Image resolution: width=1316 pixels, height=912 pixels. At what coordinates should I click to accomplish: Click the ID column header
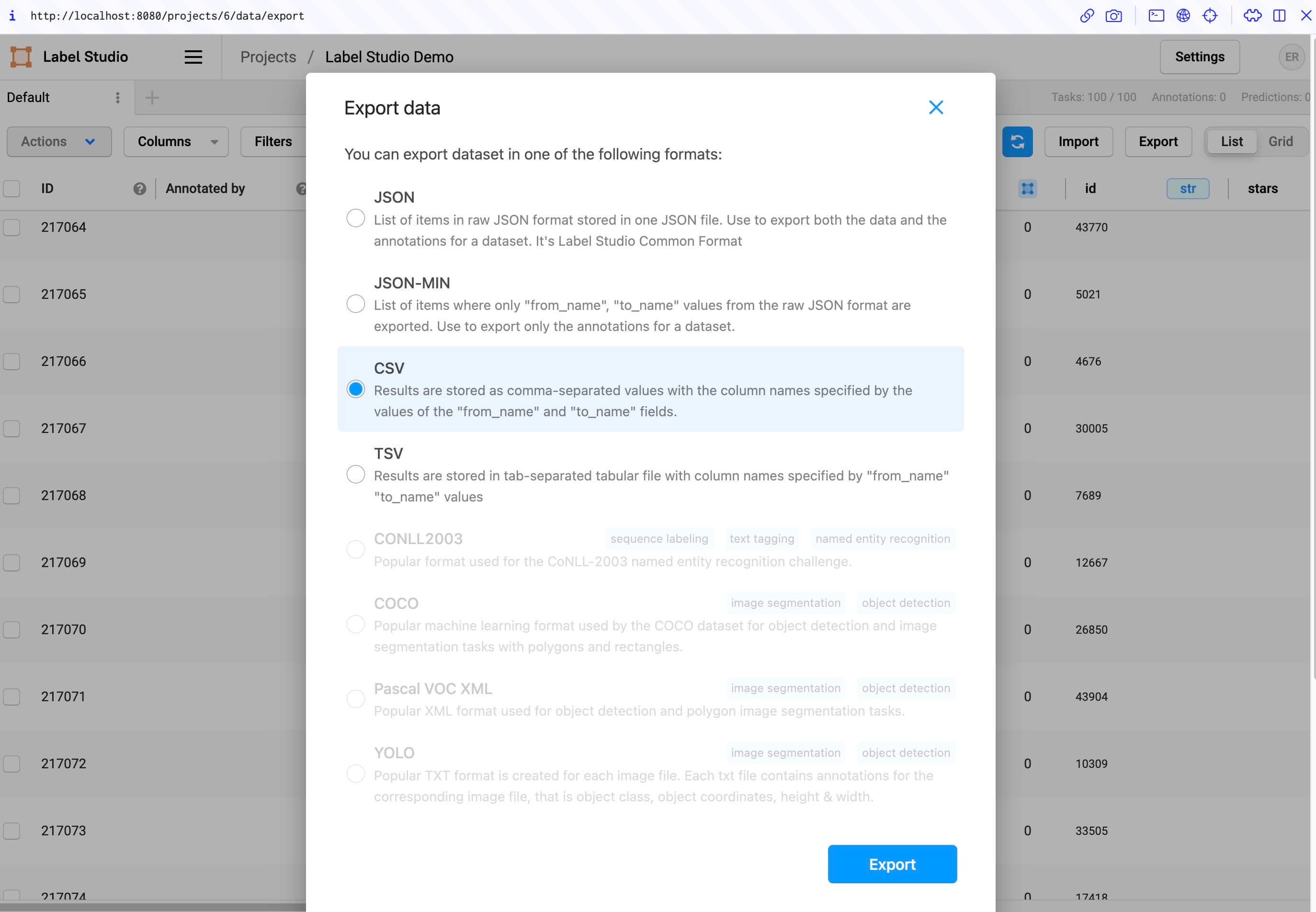point(47,189)
